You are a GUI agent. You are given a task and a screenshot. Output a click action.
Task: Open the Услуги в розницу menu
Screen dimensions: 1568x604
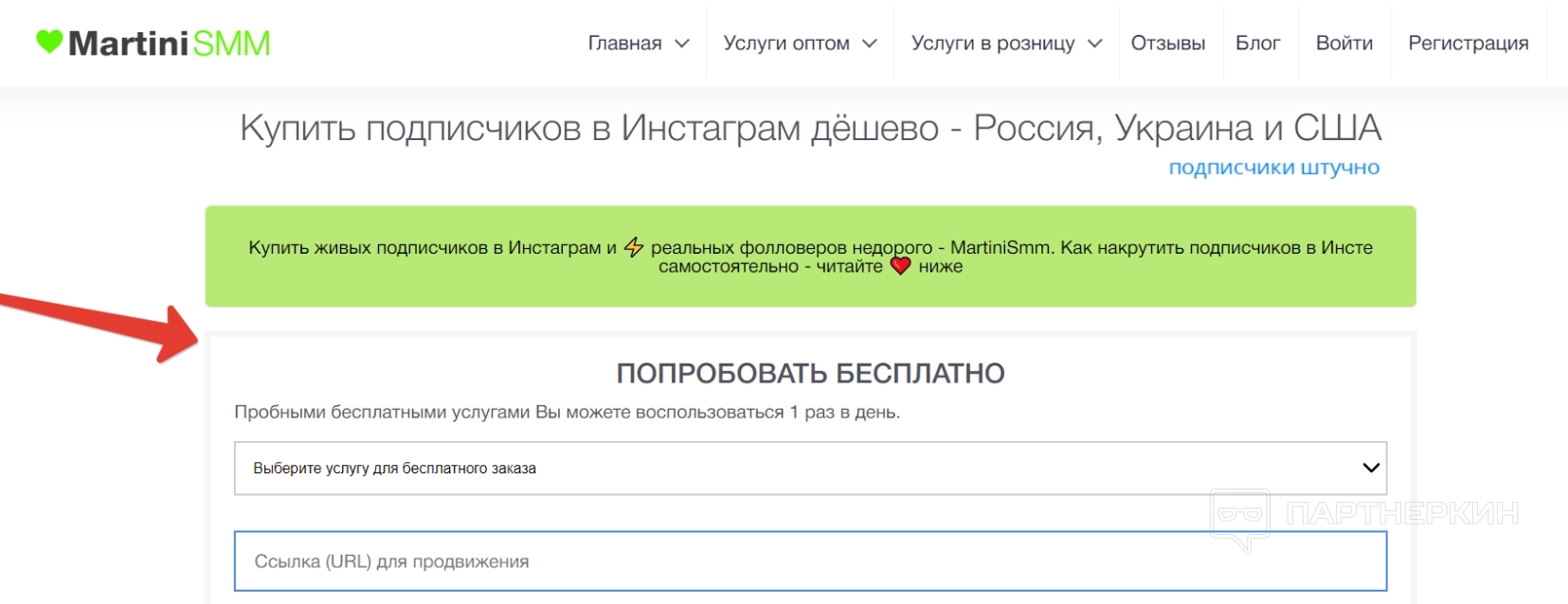click(993, 44)
